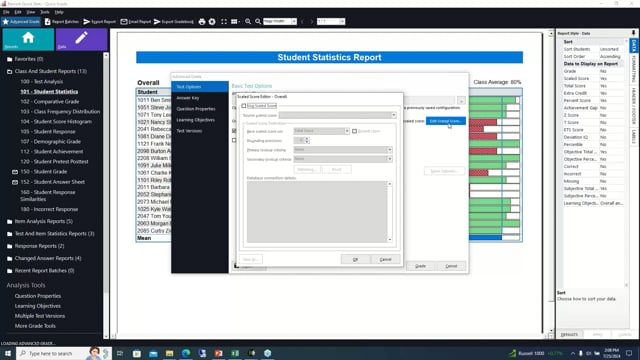Open the File menu
The height and width of the screenshot is (360, 640).
6,12
